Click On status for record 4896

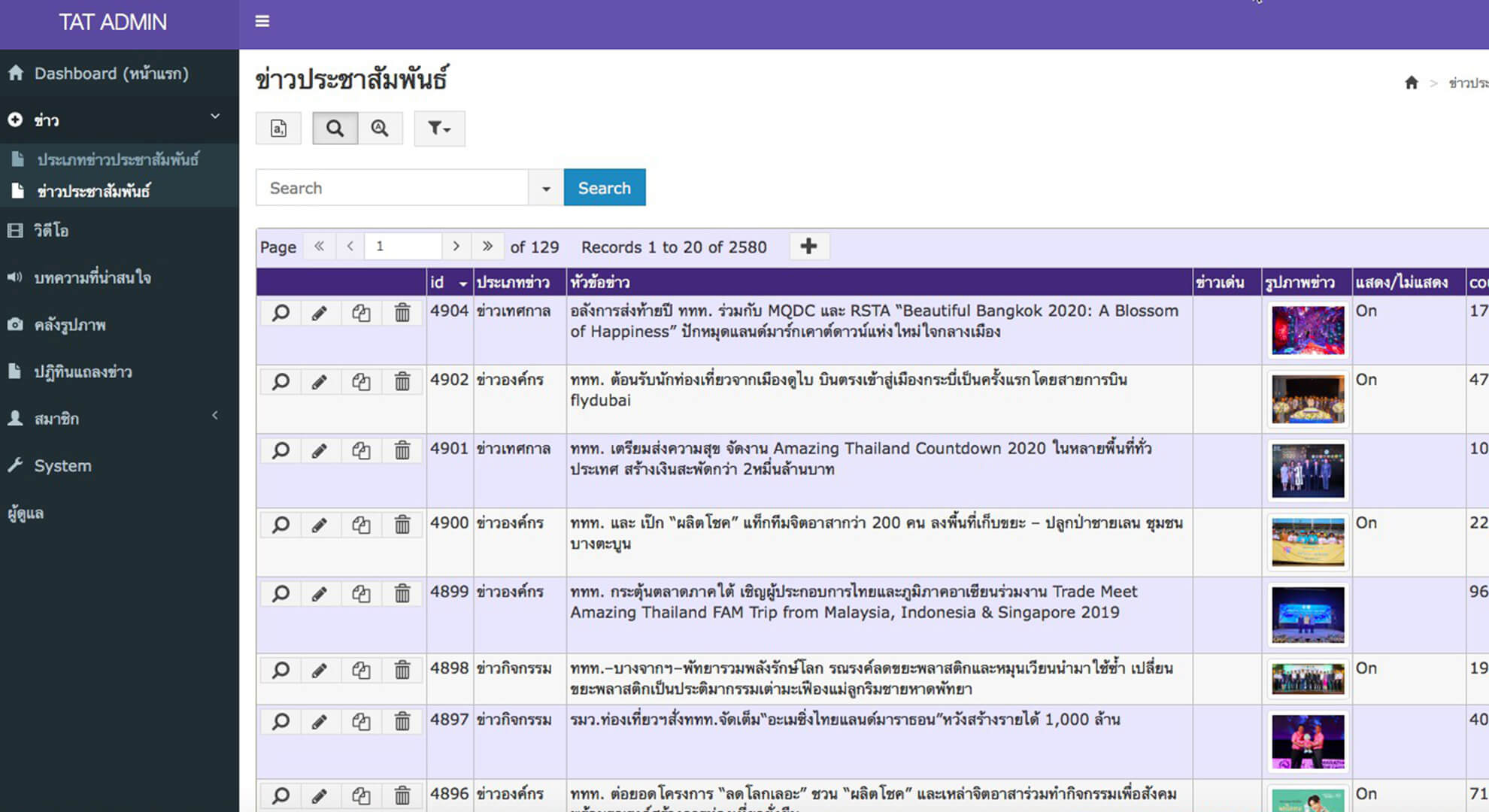1366,794
